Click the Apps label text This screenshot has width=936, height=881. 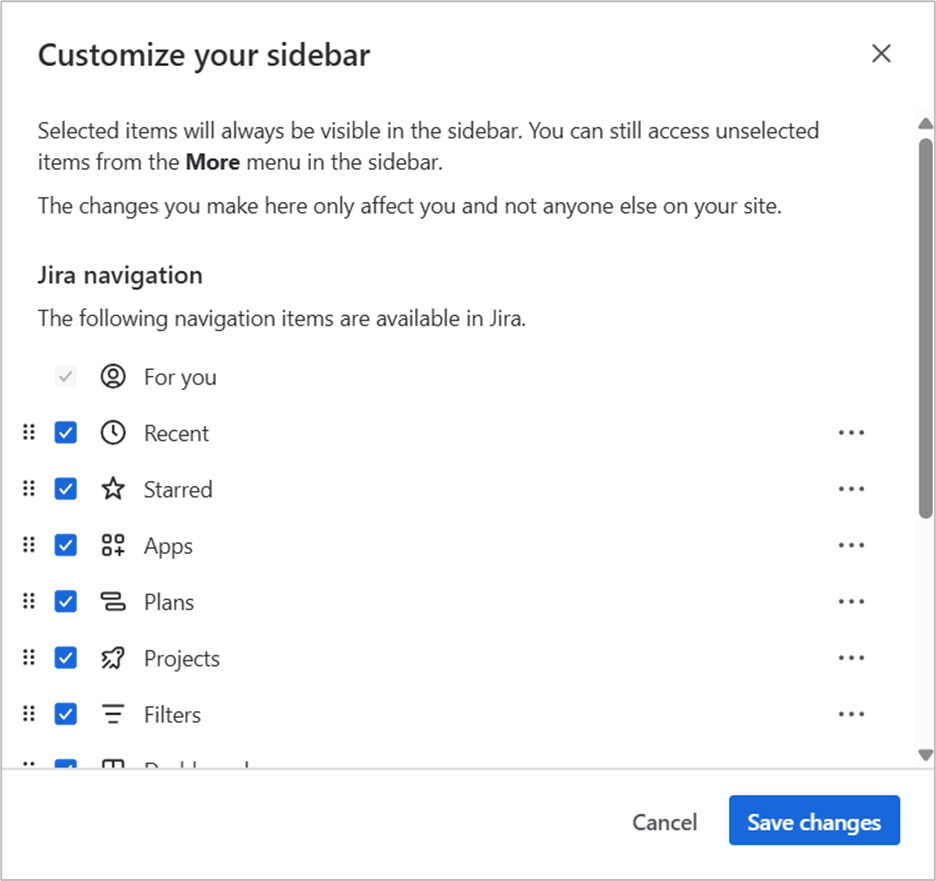(168, 547)
